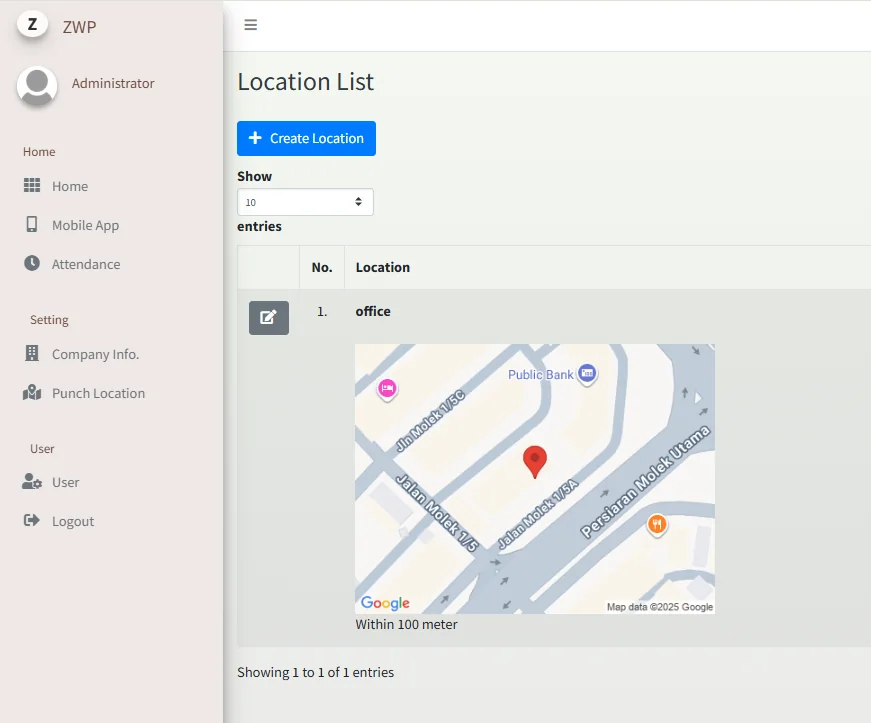Click the orange restaurant map marker

click(657, 525)
